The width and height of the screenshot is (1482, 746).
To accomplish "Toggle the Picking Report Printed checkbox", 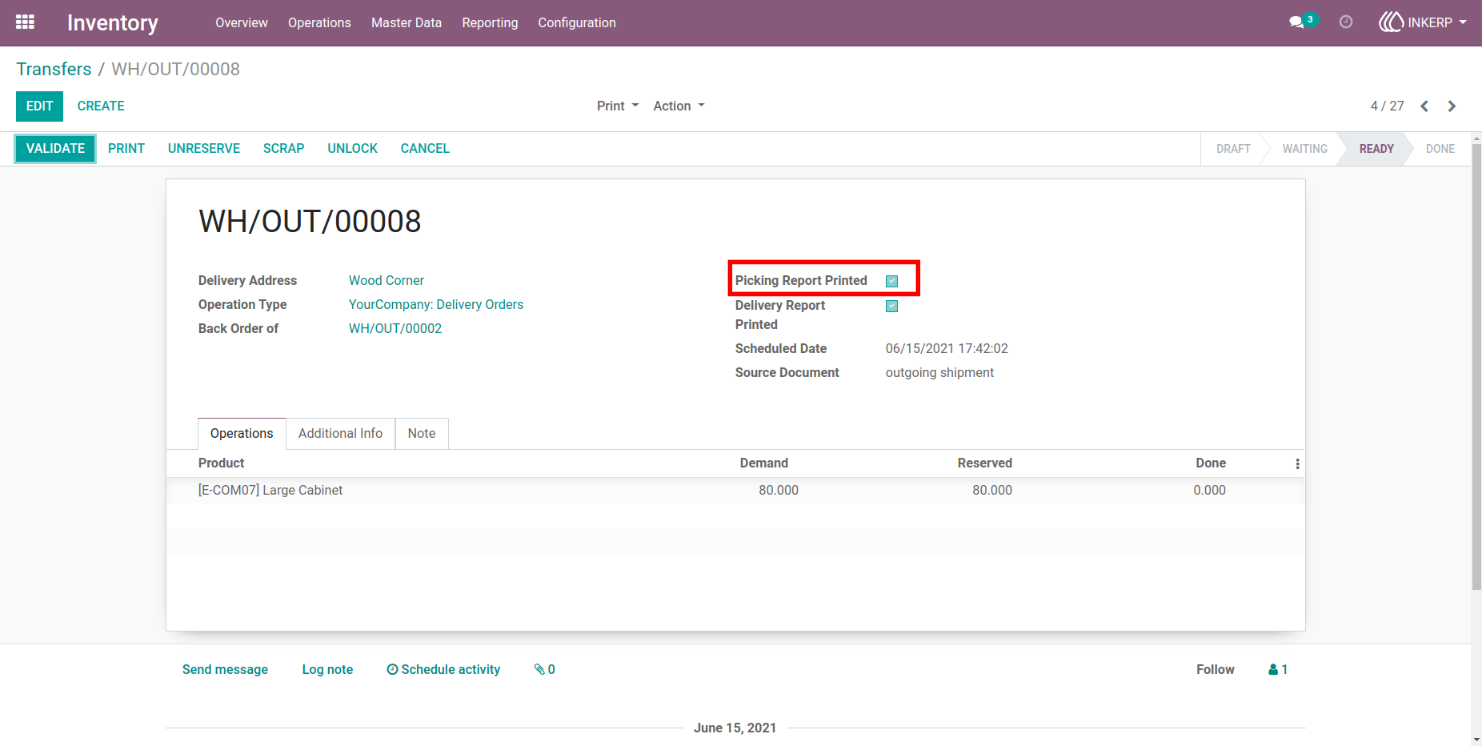I will point(892,281).
